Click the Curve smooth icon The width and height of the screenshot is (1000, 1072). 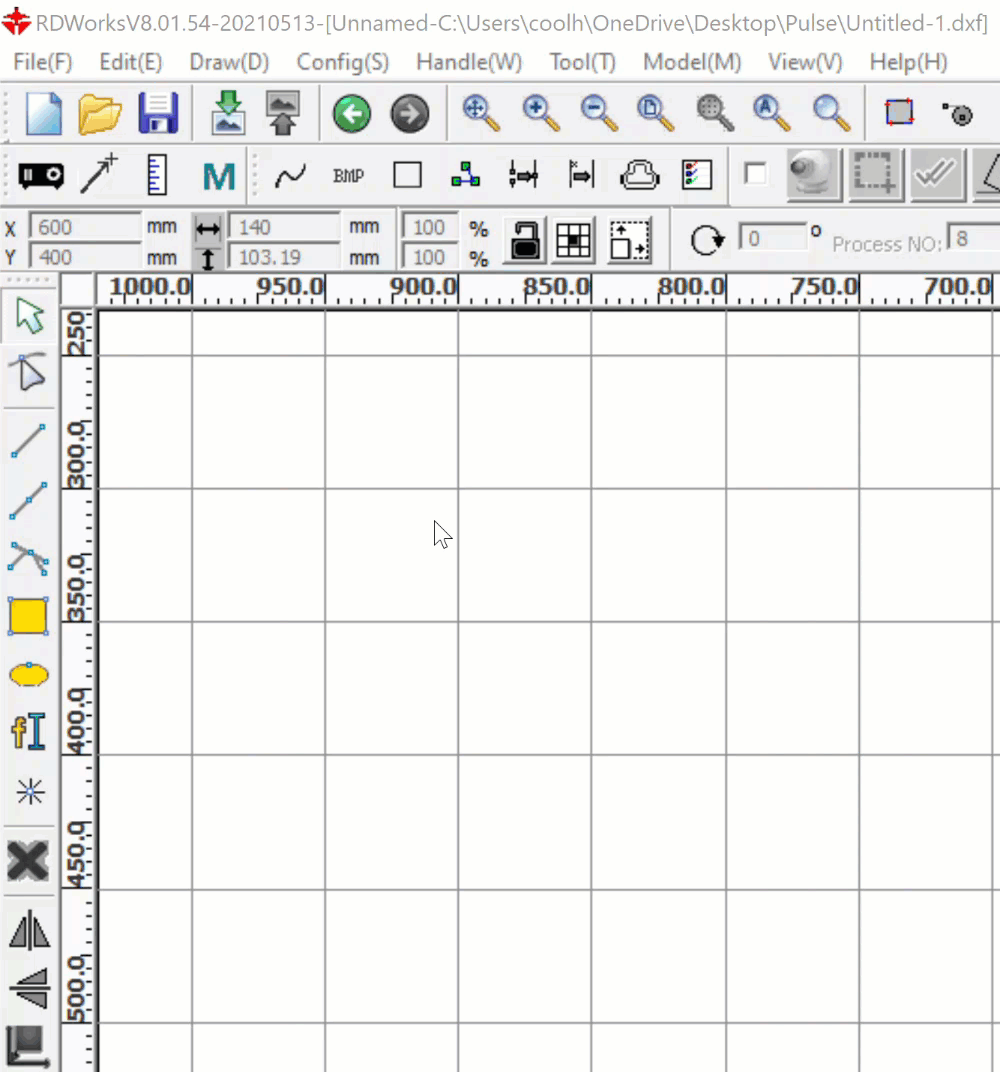pyautogui.click(x=290, y=176)
